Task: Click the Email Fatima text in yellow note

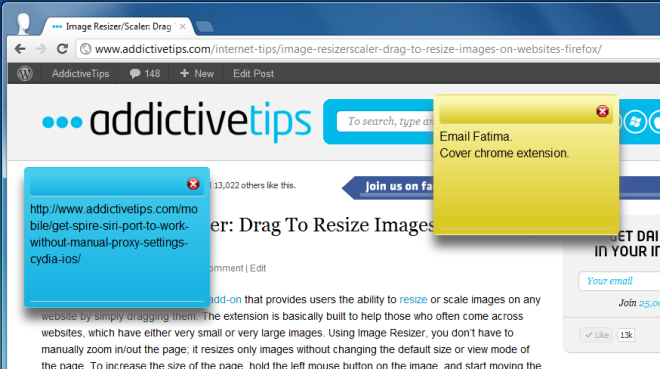Action: click(x=476, y=137)
